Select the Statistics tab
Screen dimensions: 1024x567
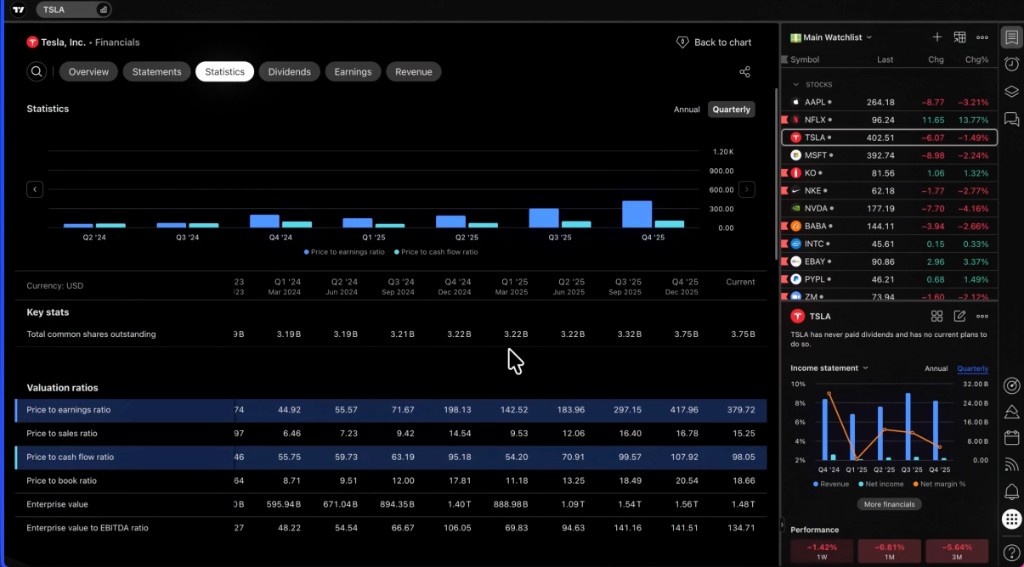pyautogui.click(x=225, y=72)
